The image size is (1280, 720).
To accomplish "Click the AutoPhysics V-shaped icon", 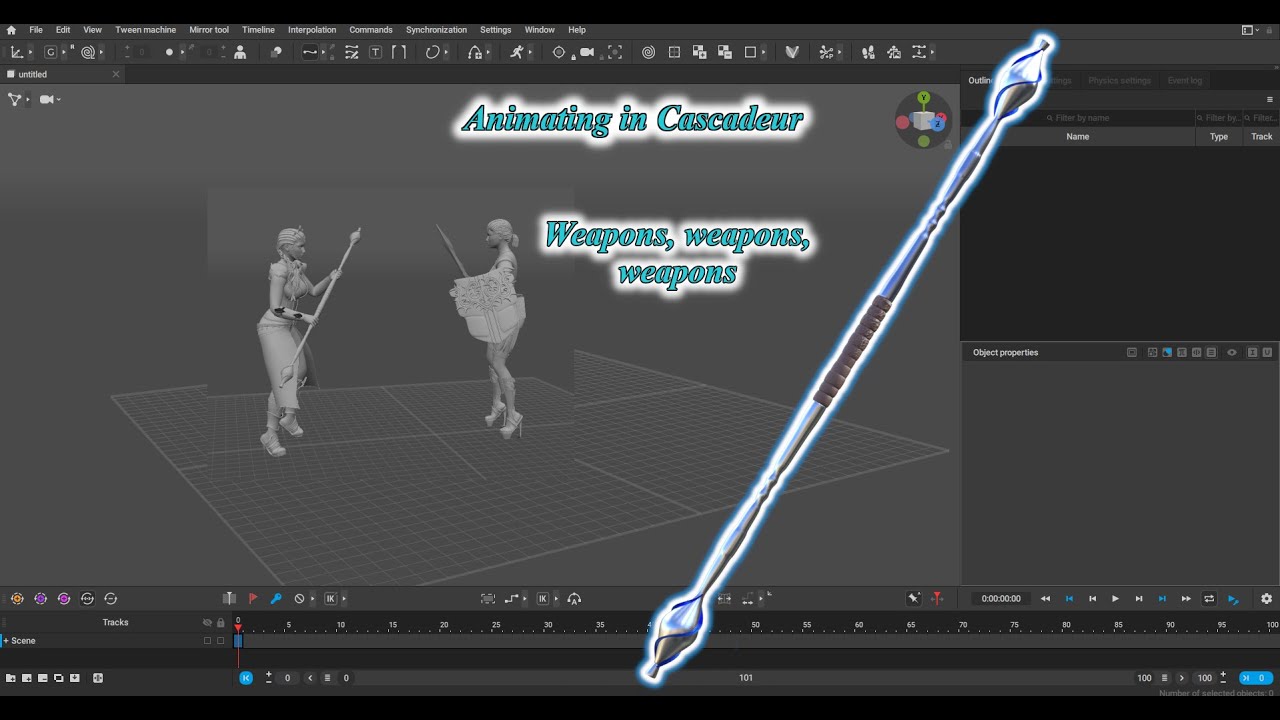I will click(792, 52).
